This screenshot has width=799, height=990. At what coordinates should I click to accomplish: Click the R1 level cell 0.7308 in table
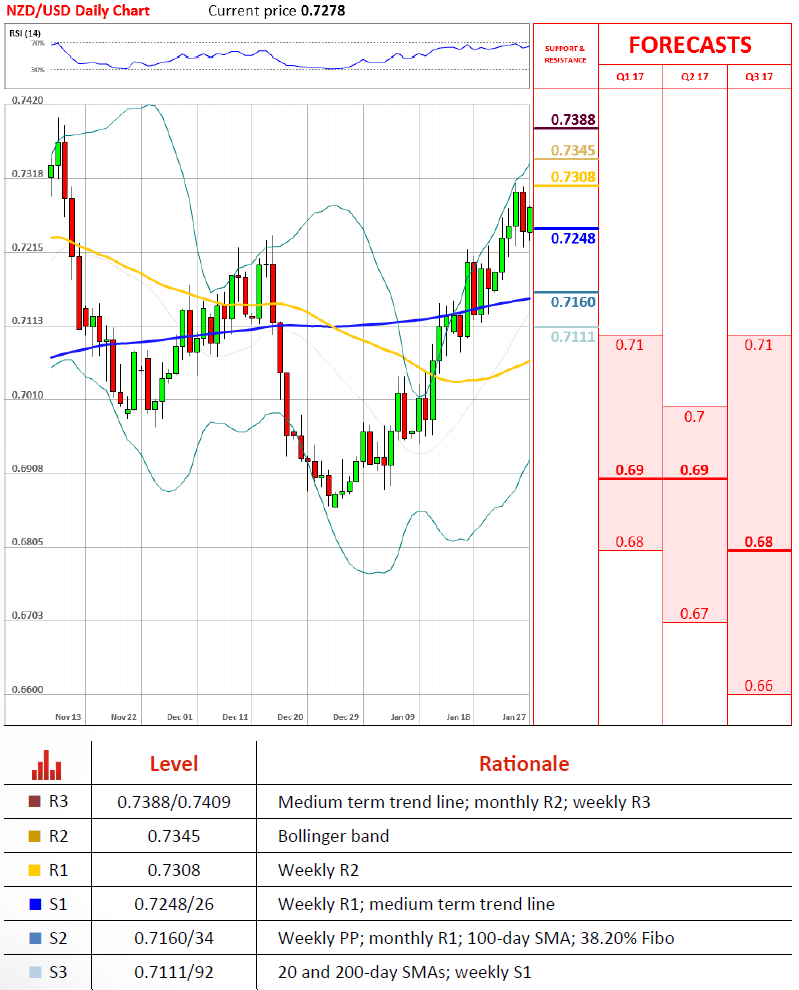(x=174, y=870)
